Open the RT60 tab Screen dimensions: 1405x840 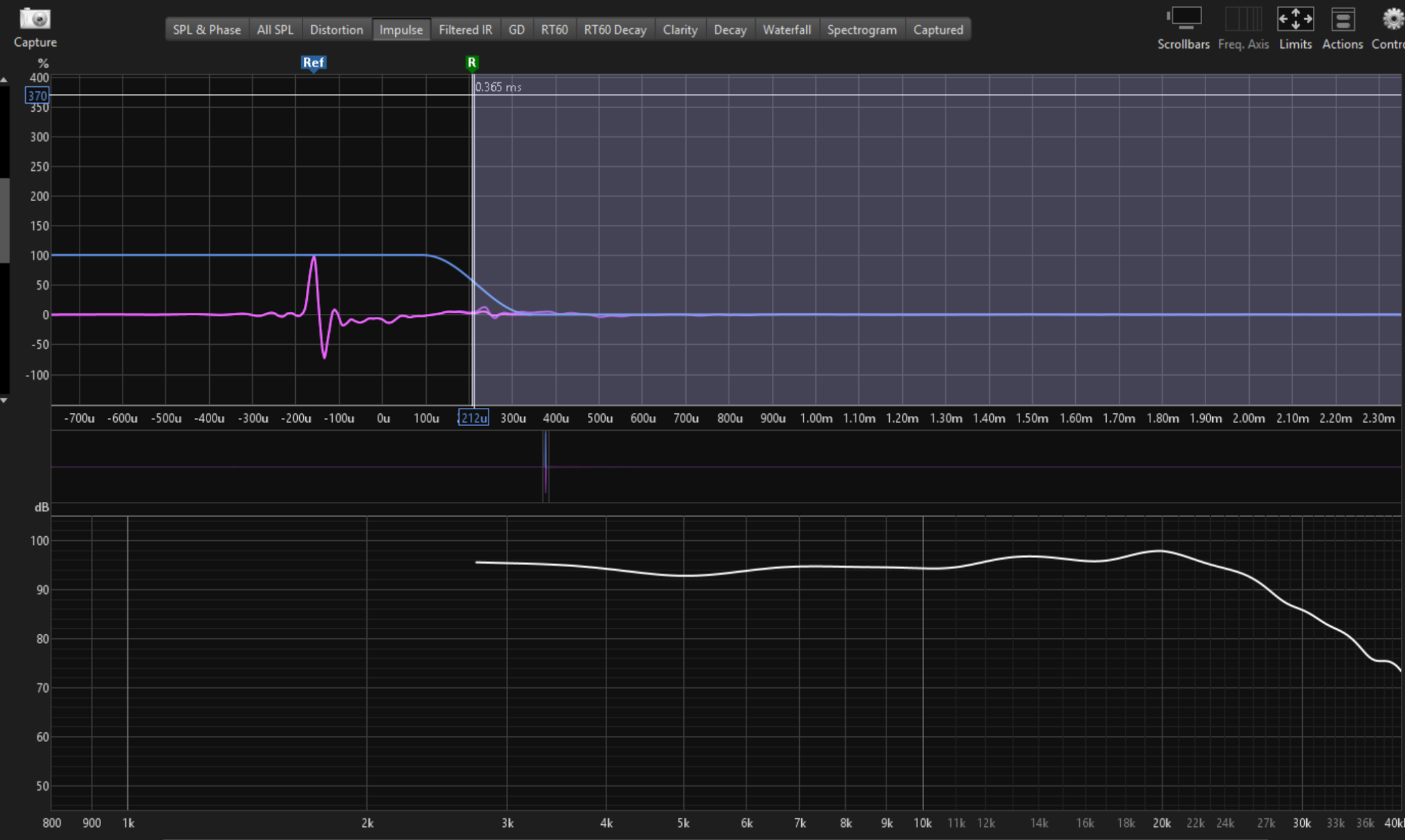point(554,29)
